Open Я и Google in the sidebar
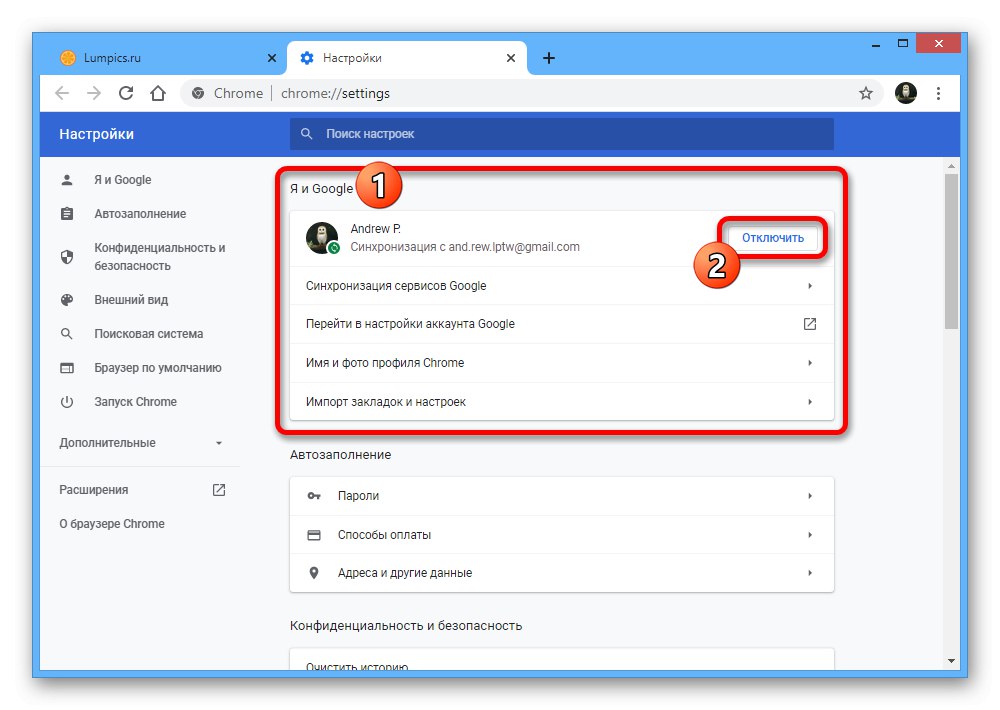Image resolution: width=1000 pixels, height=710 pixels. (122, 180)
